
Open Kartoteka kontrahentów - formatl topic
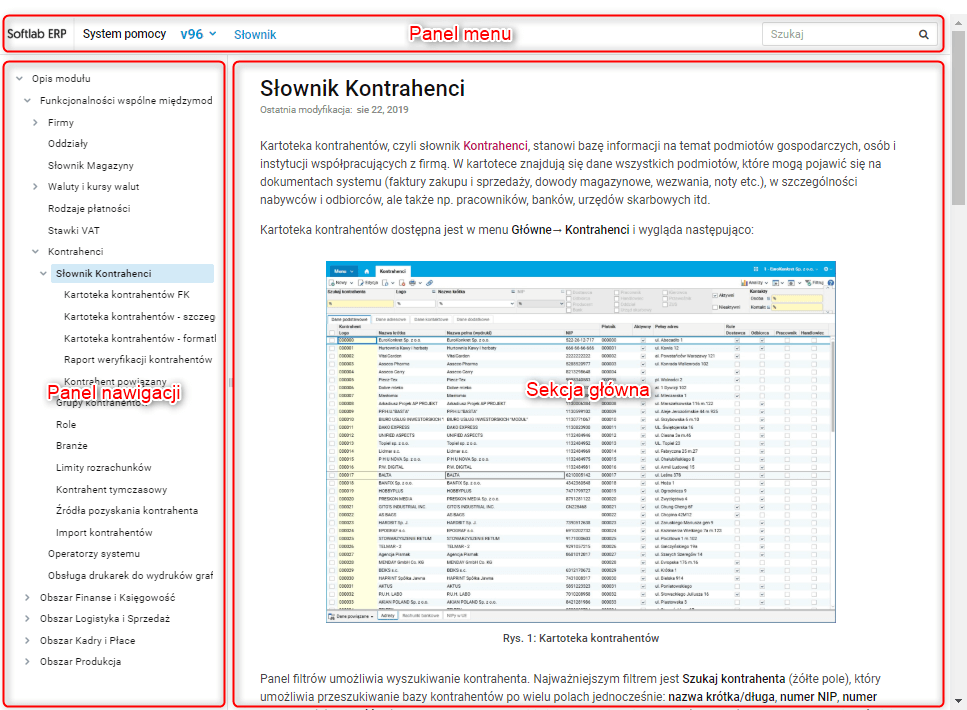(140, 338)
